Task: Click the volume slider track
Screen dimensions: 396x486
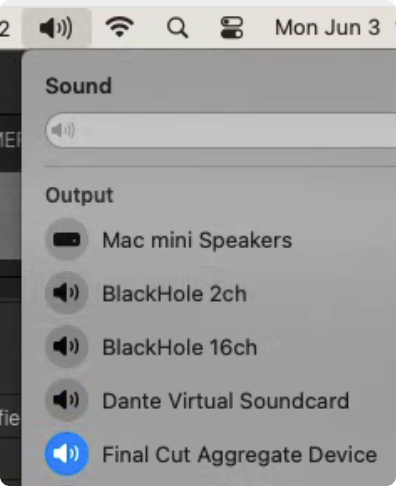Action: pos(221,130)
